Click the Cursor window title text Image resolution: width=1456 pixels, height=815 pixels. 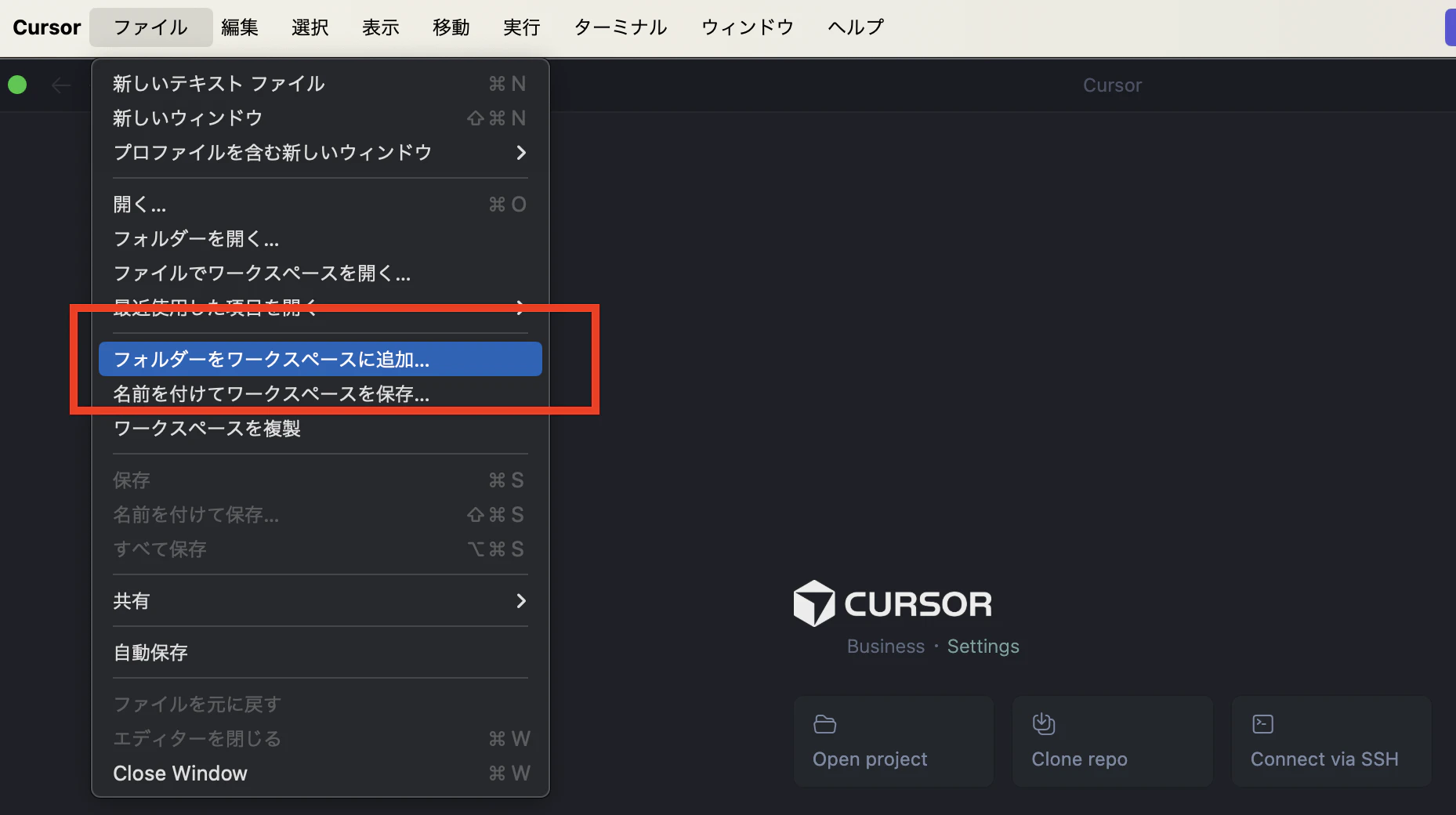[x=1112, y=85]
